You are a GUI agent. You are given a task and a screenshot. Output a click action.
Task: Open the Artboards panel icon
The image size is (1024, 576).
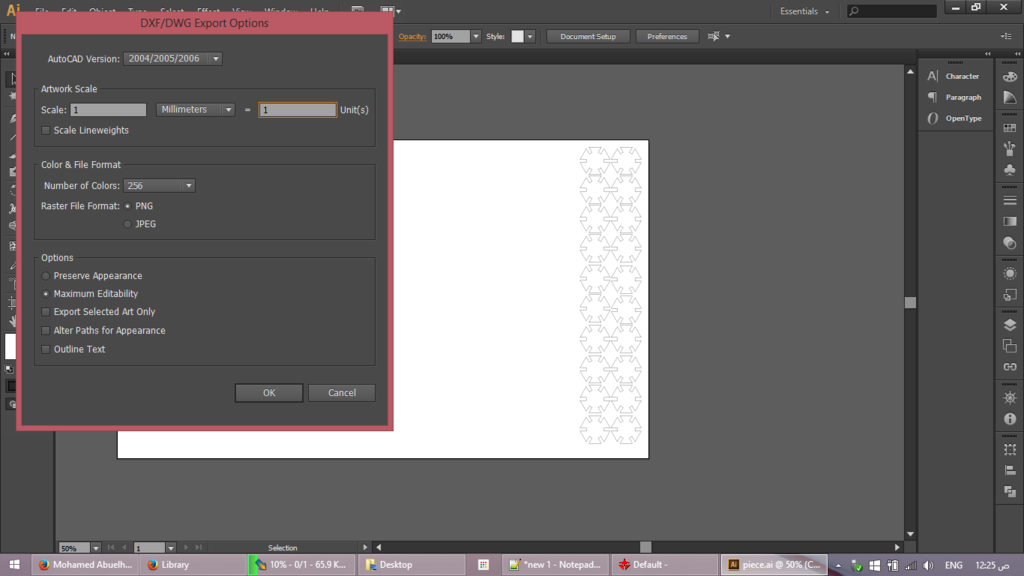pyautogui.click(x=1010, y=346)
